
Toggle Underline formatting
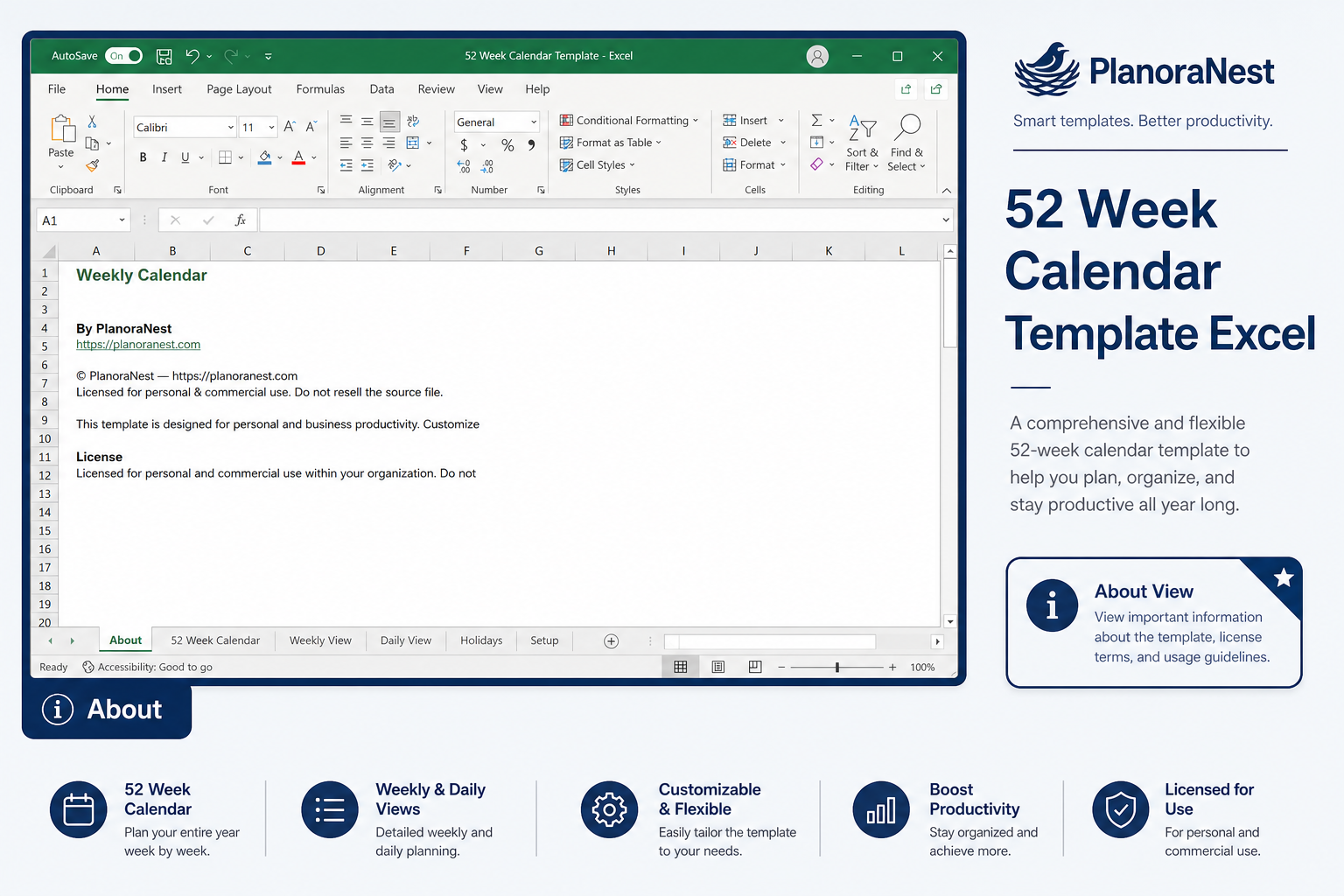pos(185,157)
